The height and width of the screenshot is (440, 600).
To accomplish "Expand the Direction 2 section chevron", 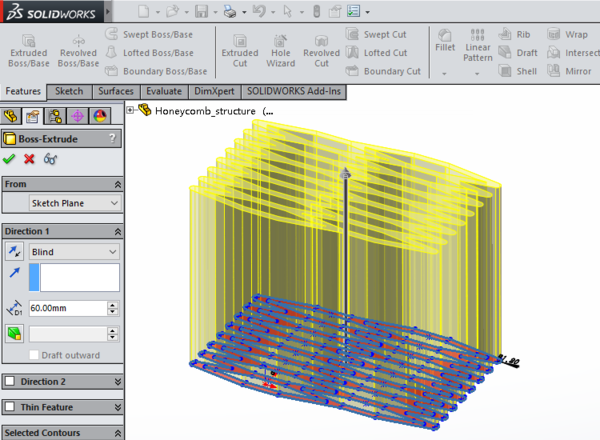I will (118, 381).
